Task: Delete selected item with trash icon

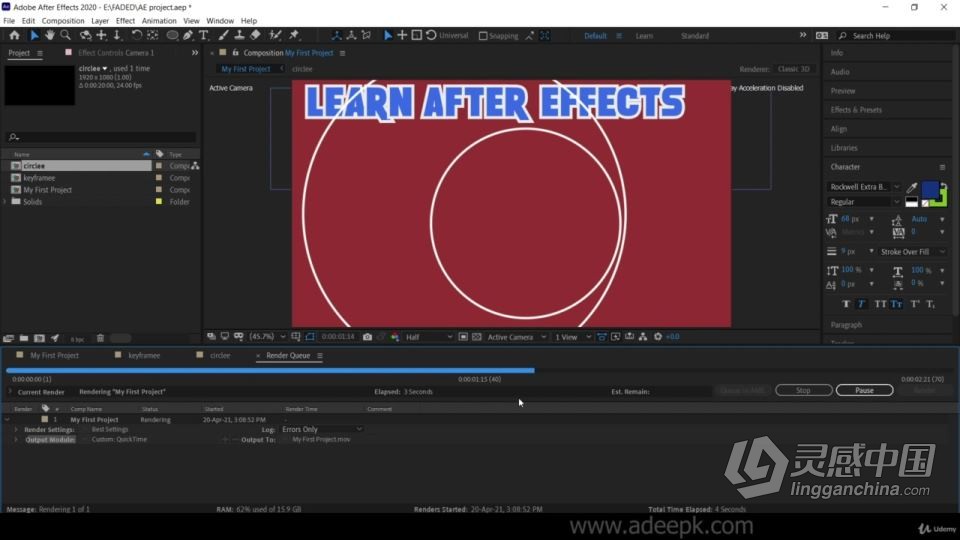Action: (100, 338)
